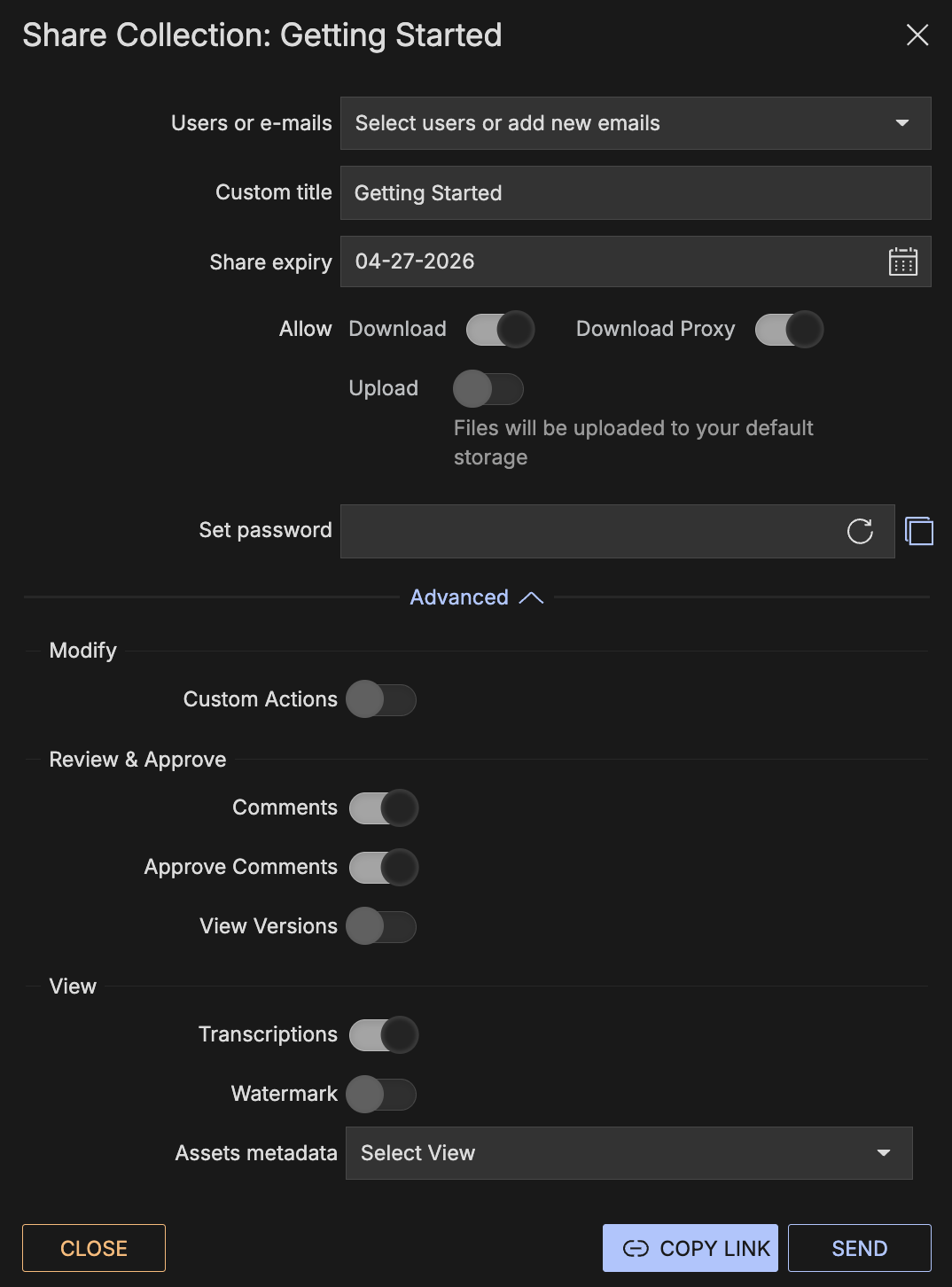Enable the Upload toggle
Screen dimensions: 952x1287
click(x=488, y=389)
